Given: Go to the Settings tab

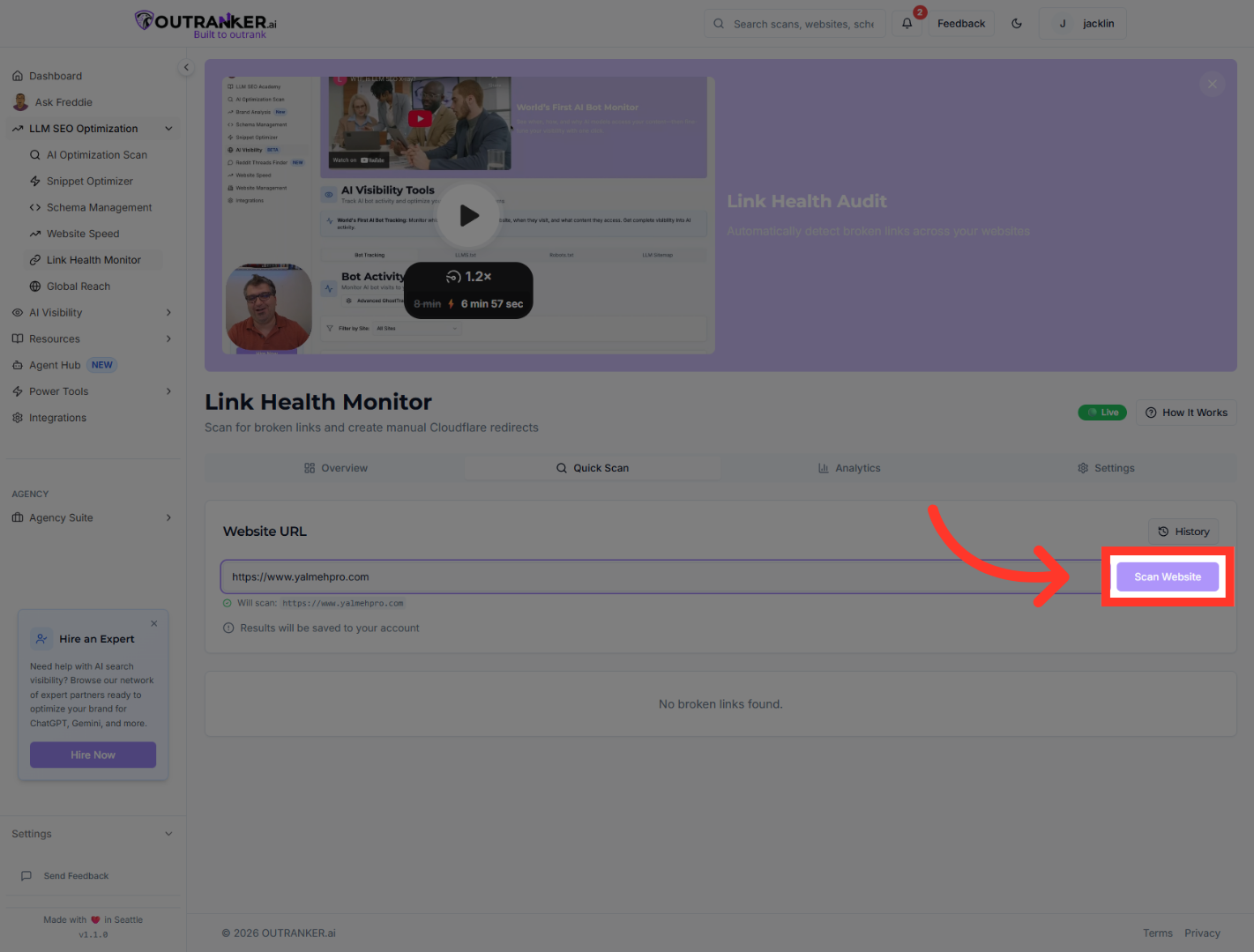Looking at the screenshot, I should pyautogui.click(x=1106, y=468).
